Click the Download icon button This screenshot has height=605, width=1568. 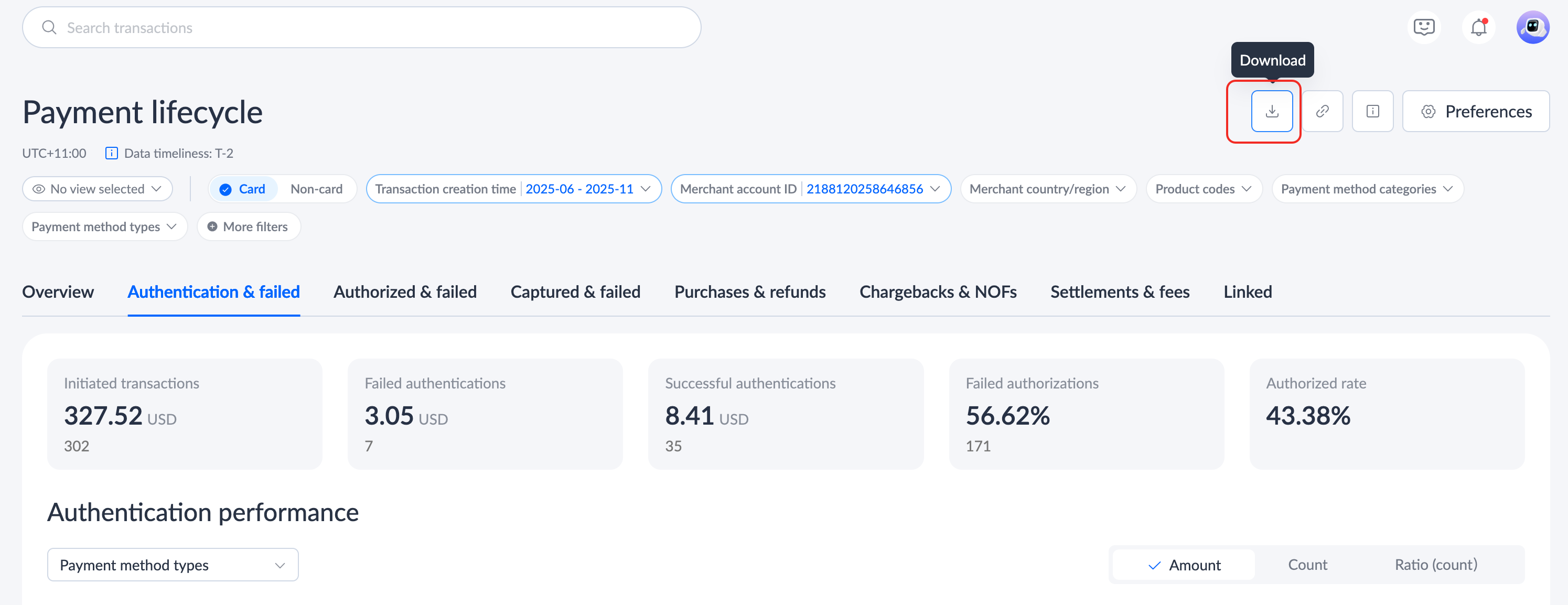1272,111
